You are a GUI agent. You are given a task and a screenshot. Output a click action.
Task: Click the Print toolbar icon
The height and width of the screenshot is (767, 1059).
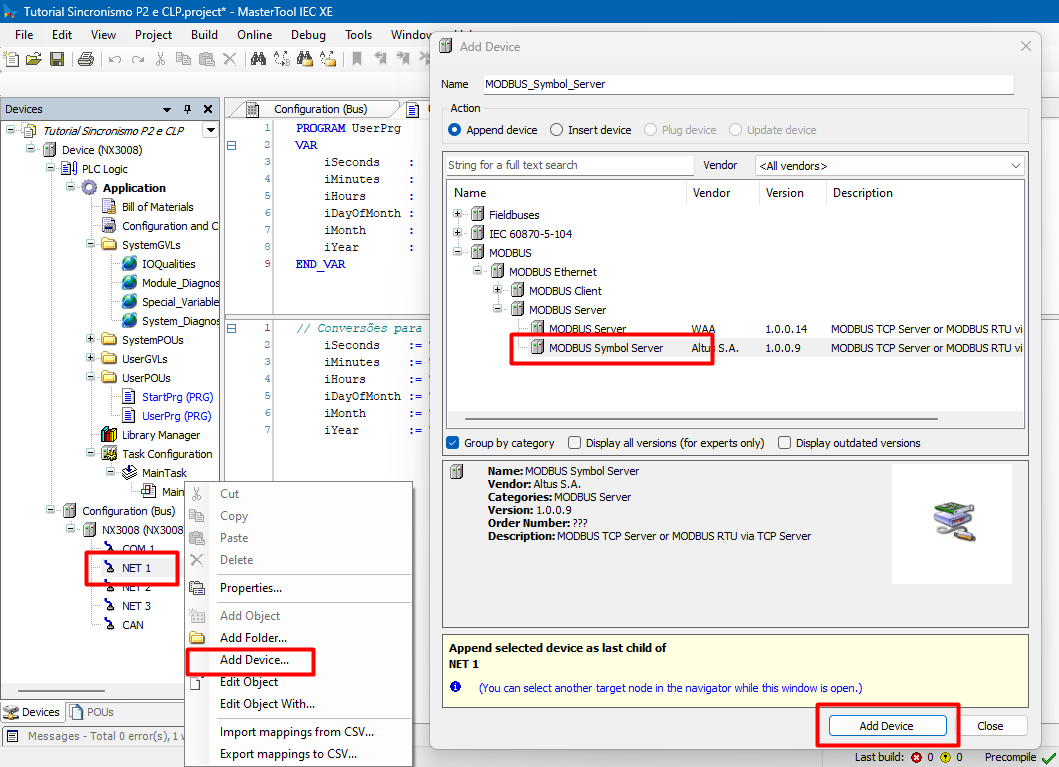86,59
